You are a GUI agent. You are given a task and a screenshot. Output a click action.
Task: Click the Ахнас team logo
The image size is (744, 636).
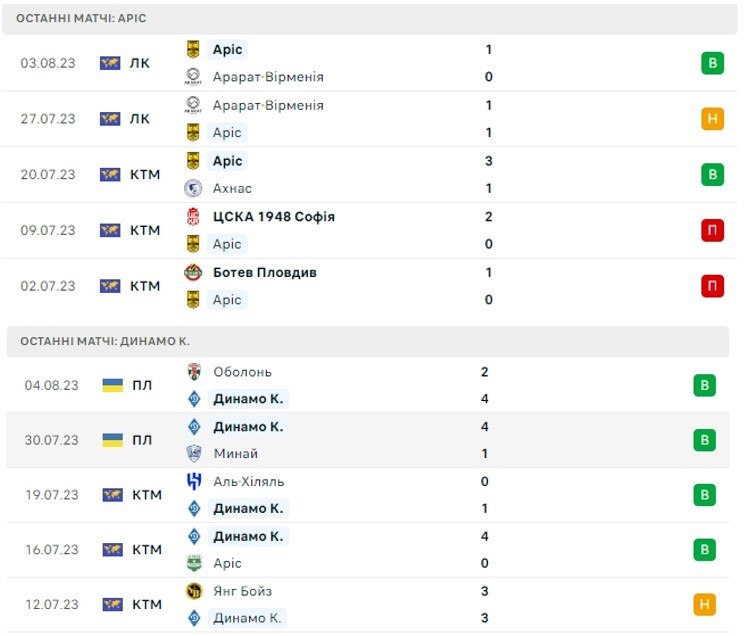coord(193,188)
